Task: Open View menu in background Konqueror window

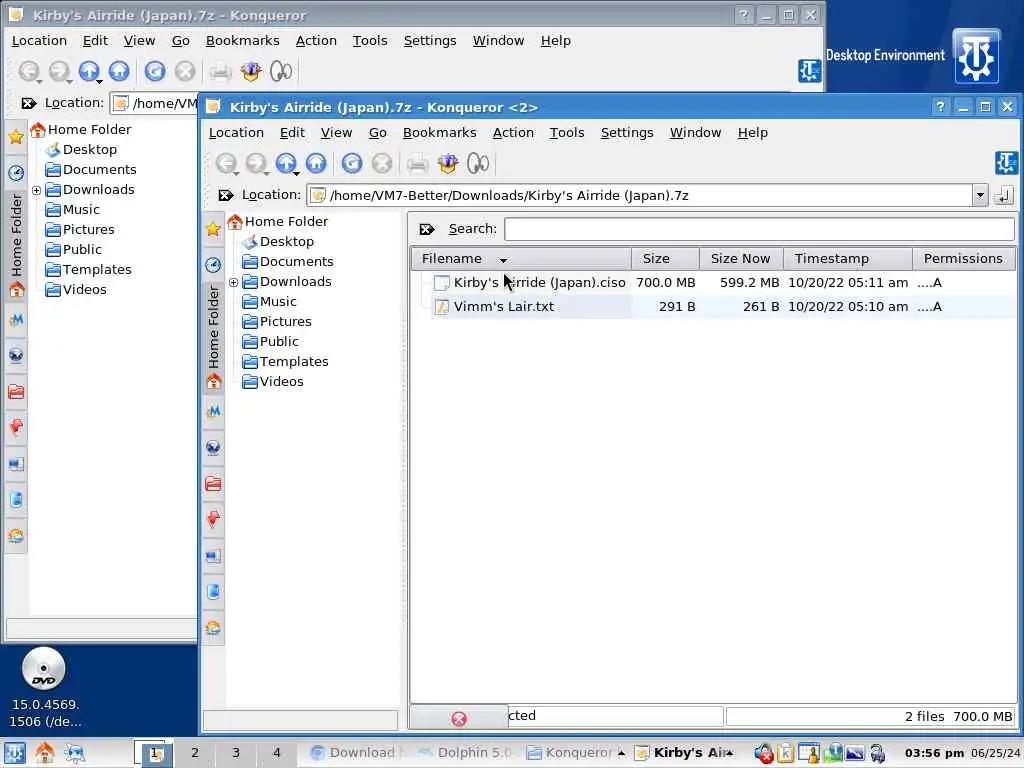Action: point(139,40)
